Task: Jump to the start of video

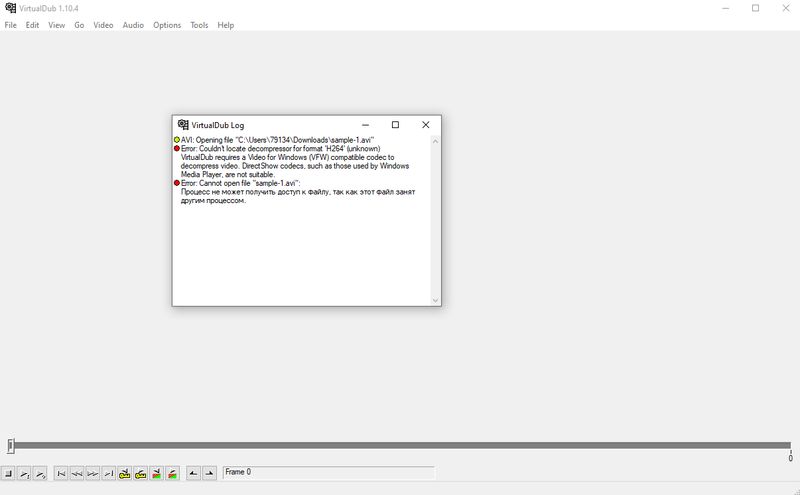Action: point(61,473)
